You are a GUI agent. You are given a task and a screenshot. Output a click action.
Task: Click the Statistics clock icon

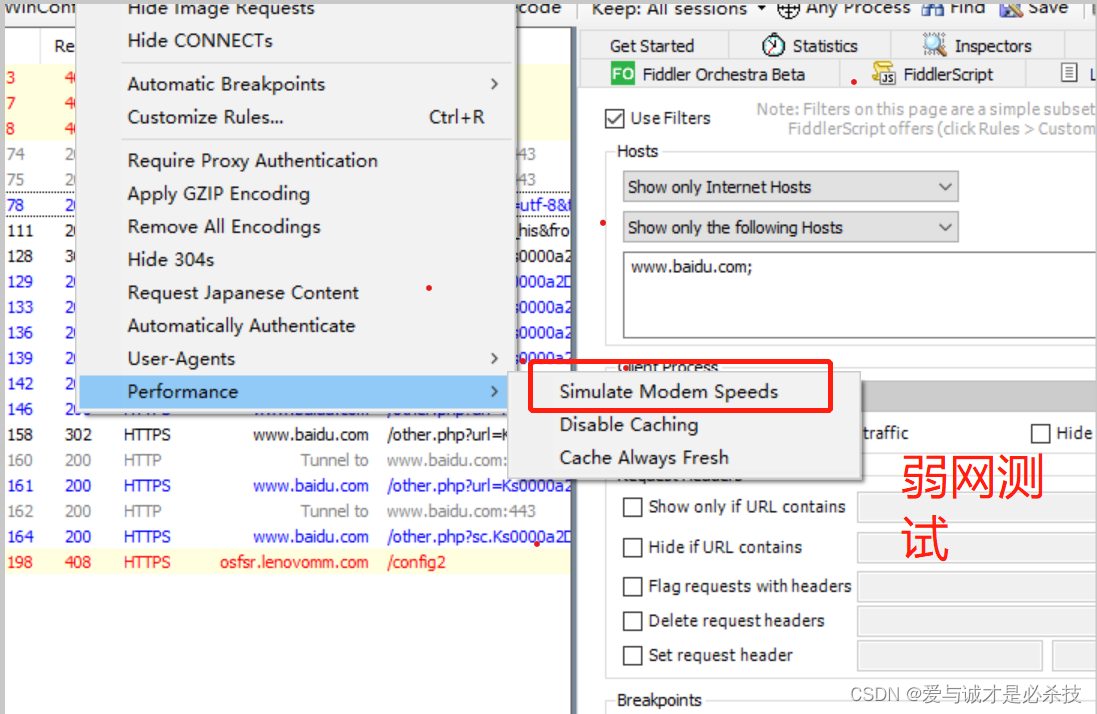coord(773,45)
